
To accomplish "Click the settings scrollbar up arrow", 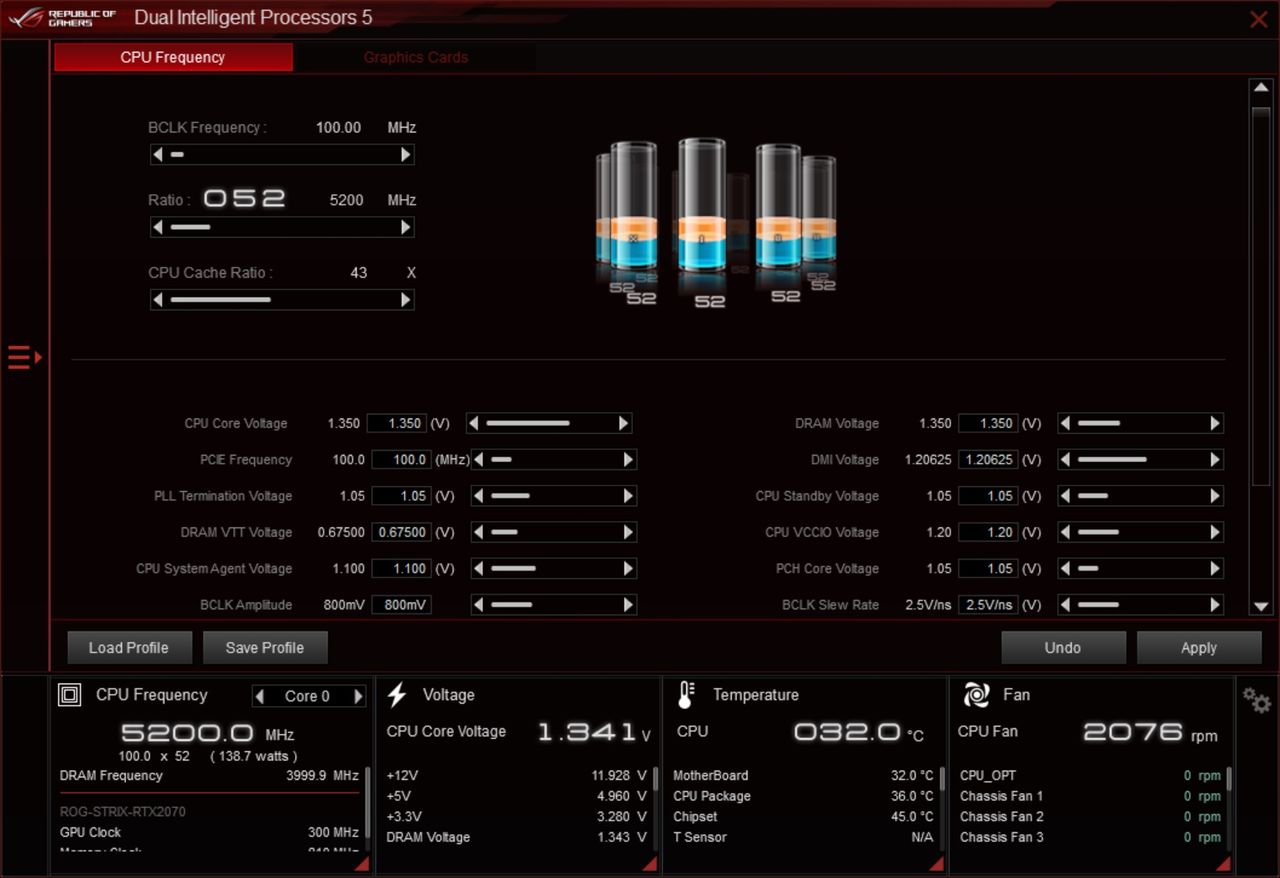I will coord(1260,88).
